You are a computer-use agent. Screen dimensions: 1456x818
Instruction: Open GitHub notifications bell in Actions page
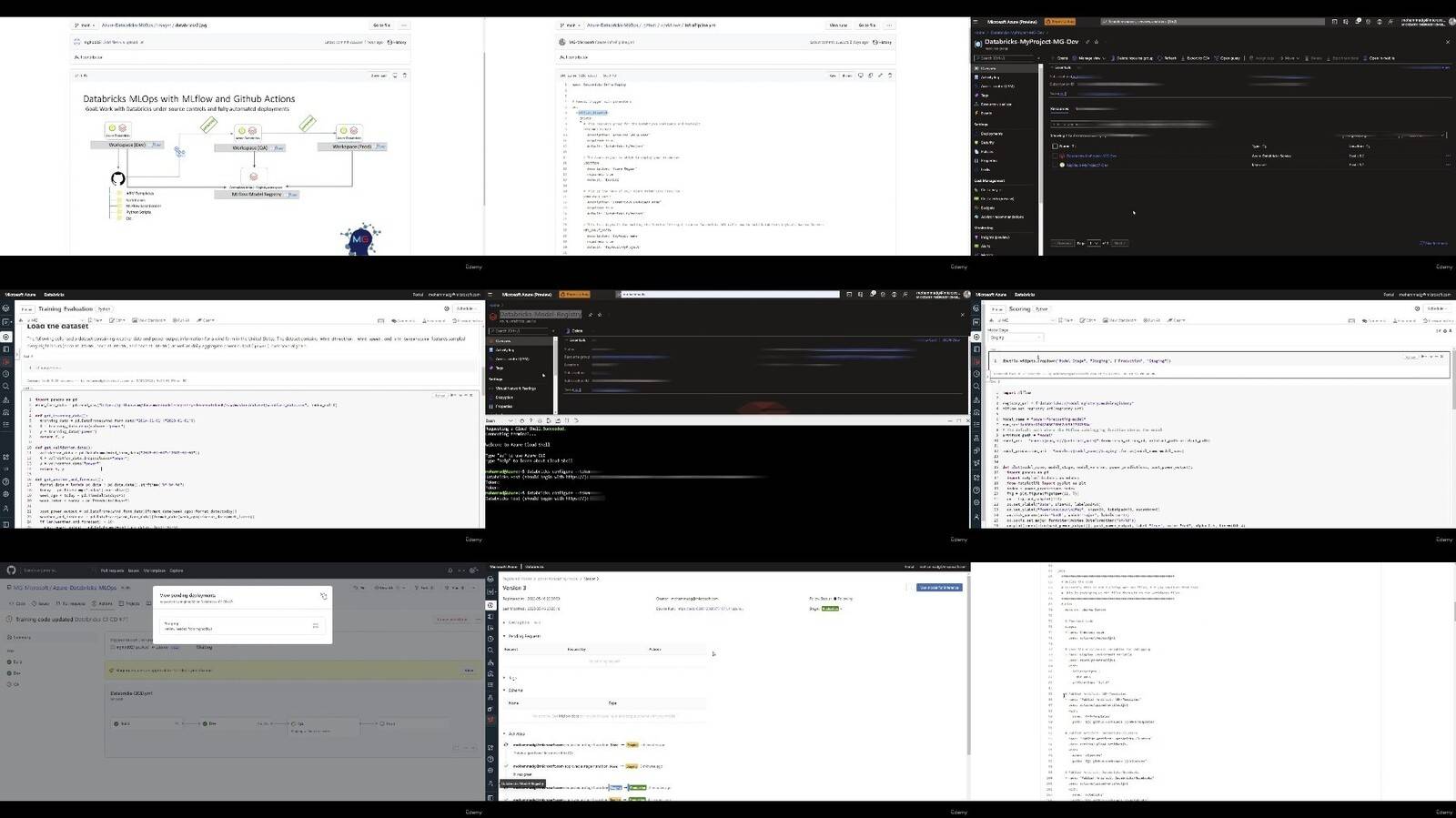point(450,571)
